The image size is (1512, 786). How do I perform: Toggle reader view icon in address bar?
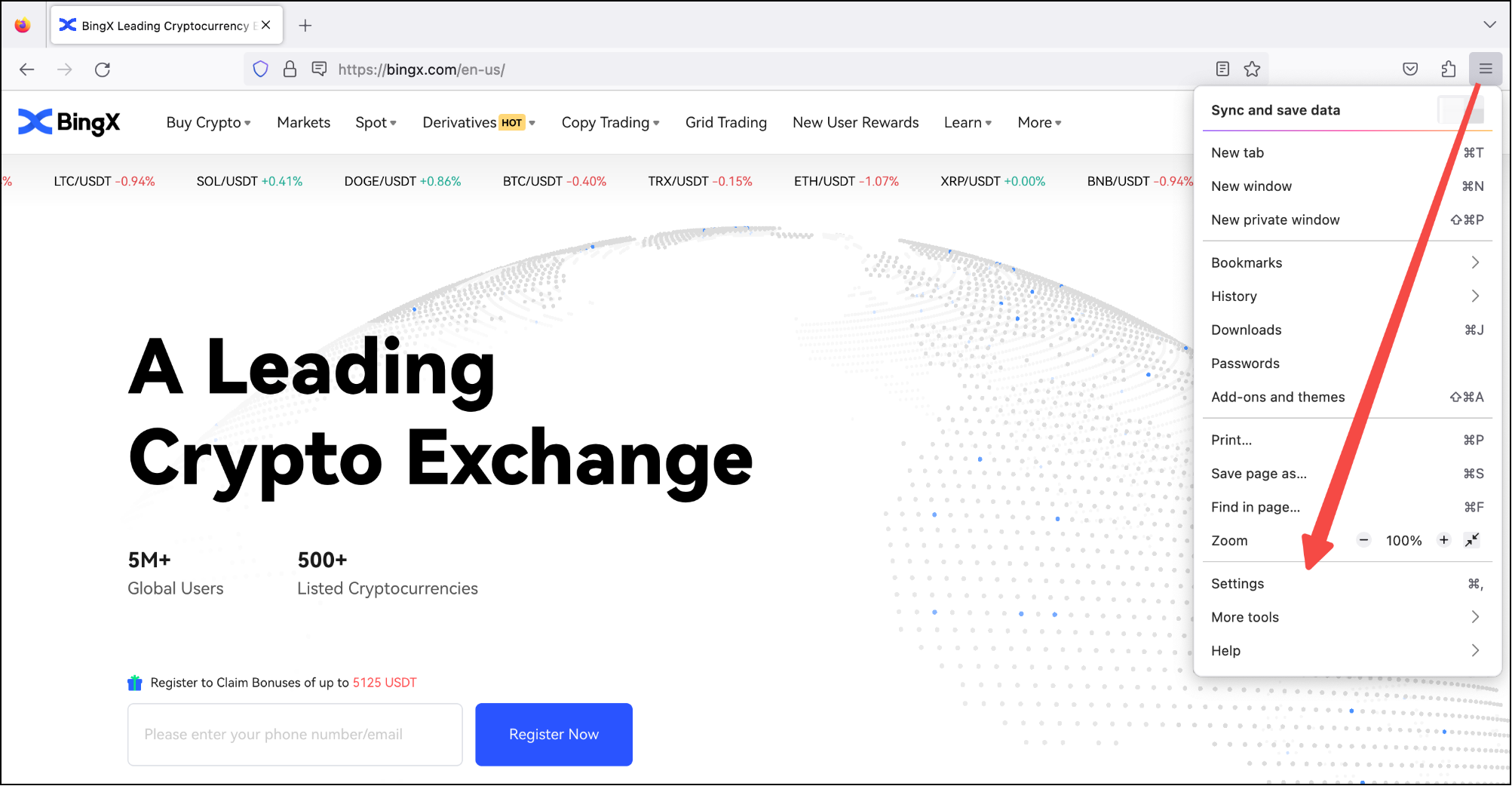(1222, 69)
